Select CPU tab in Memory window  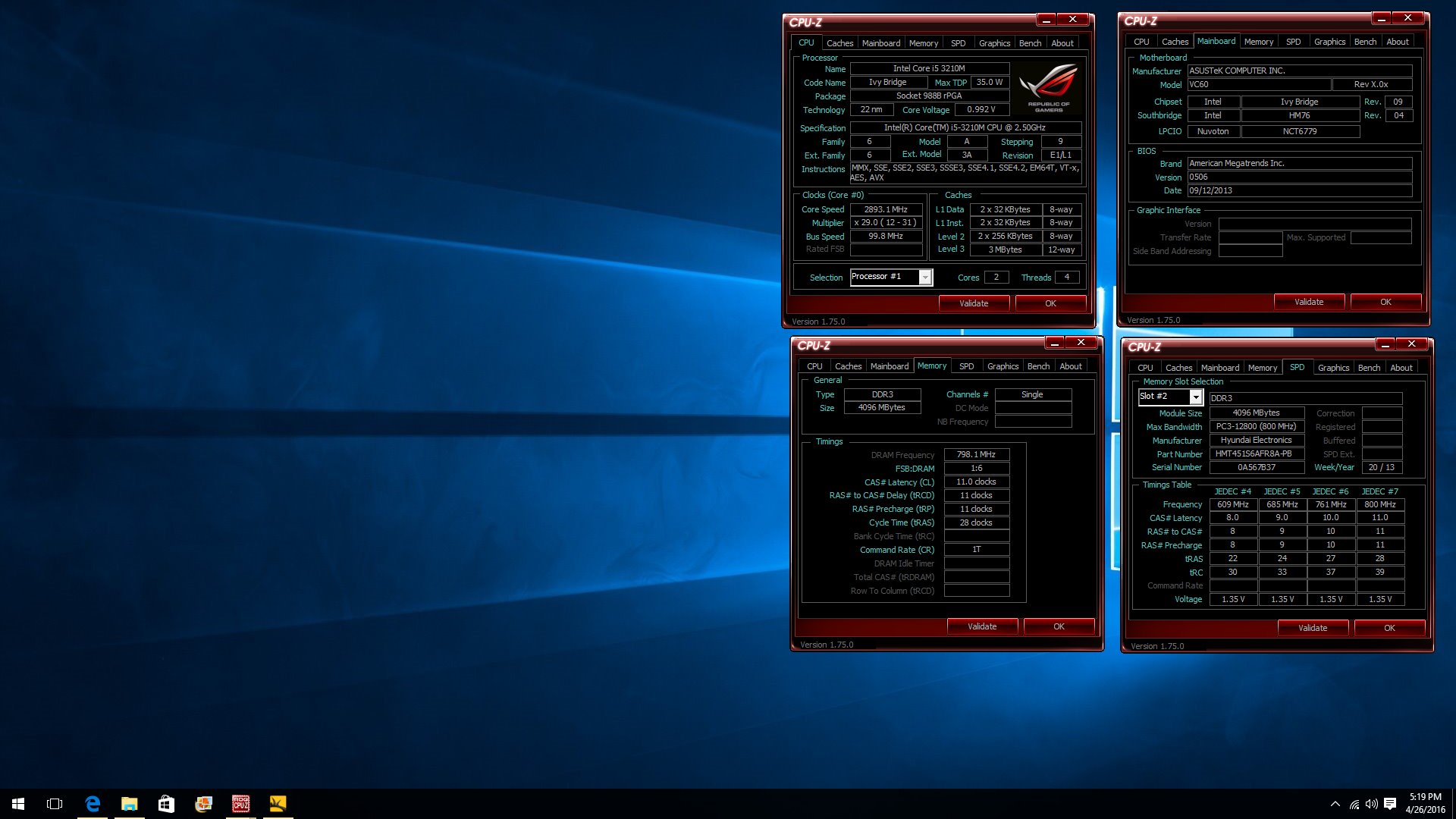(814, 366)
